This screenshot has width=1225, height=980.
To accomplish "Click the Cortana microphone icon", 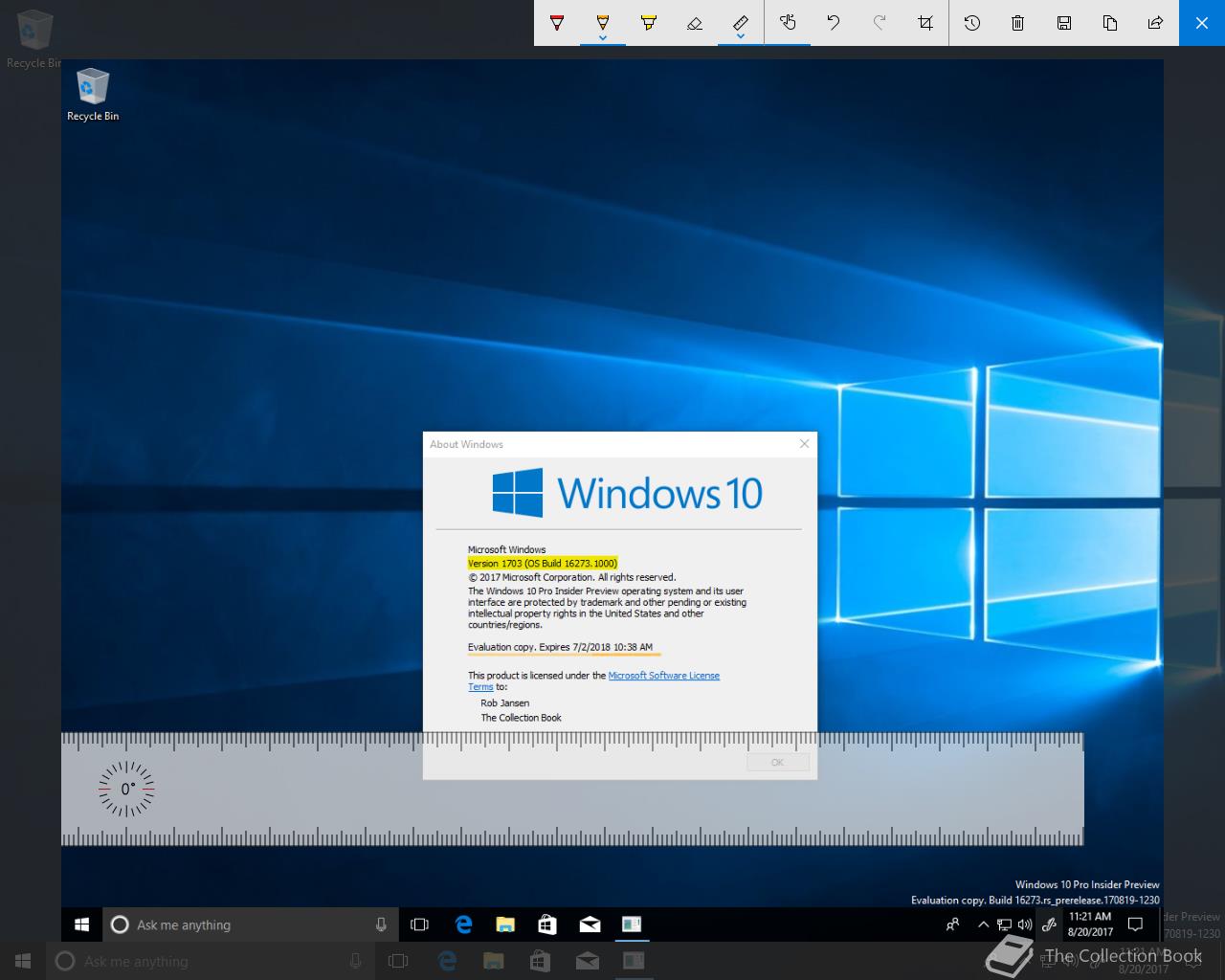I will tap(381, 924).
